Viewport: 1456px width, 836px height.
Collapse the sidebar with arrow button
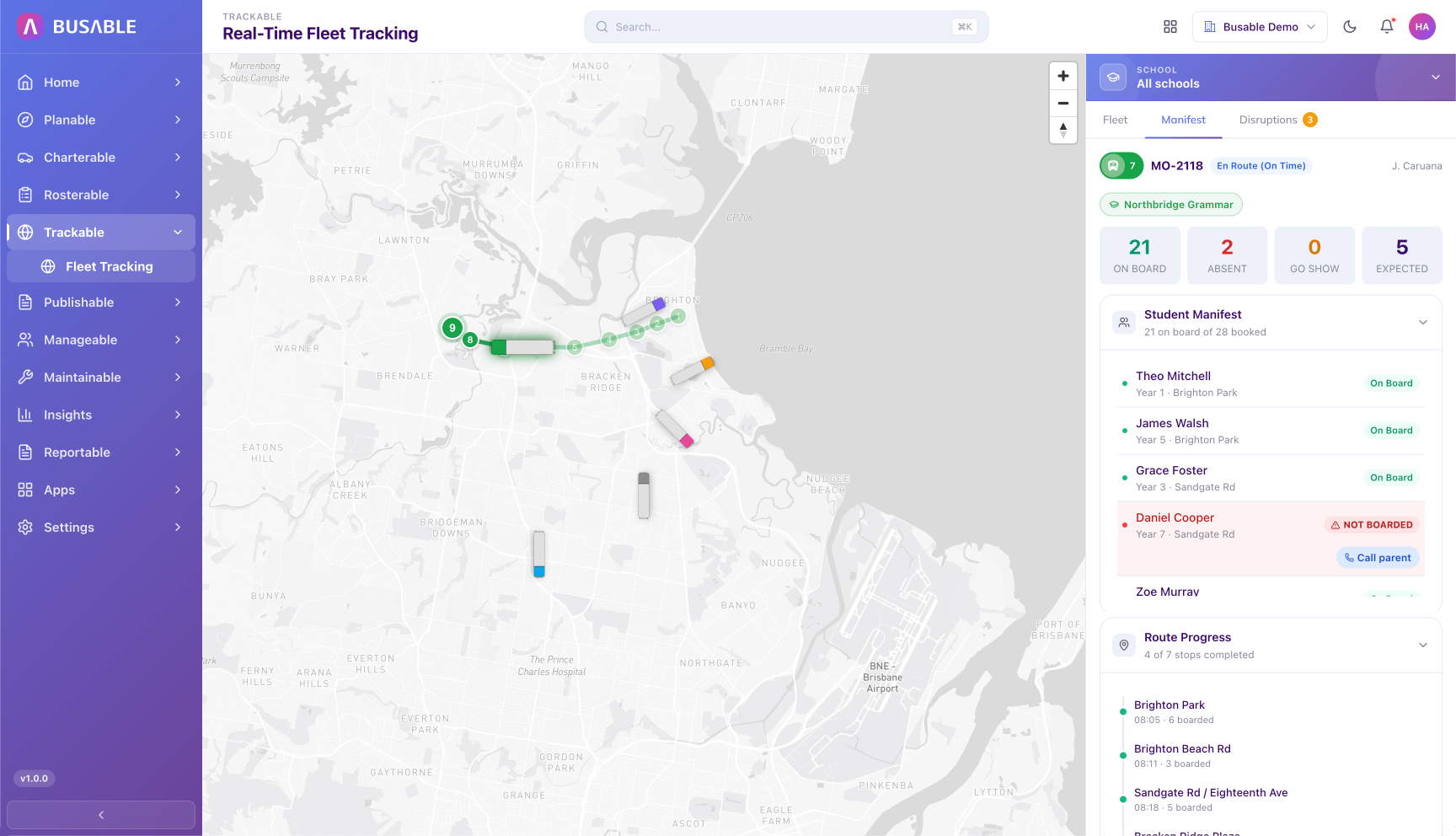[101, 815]
